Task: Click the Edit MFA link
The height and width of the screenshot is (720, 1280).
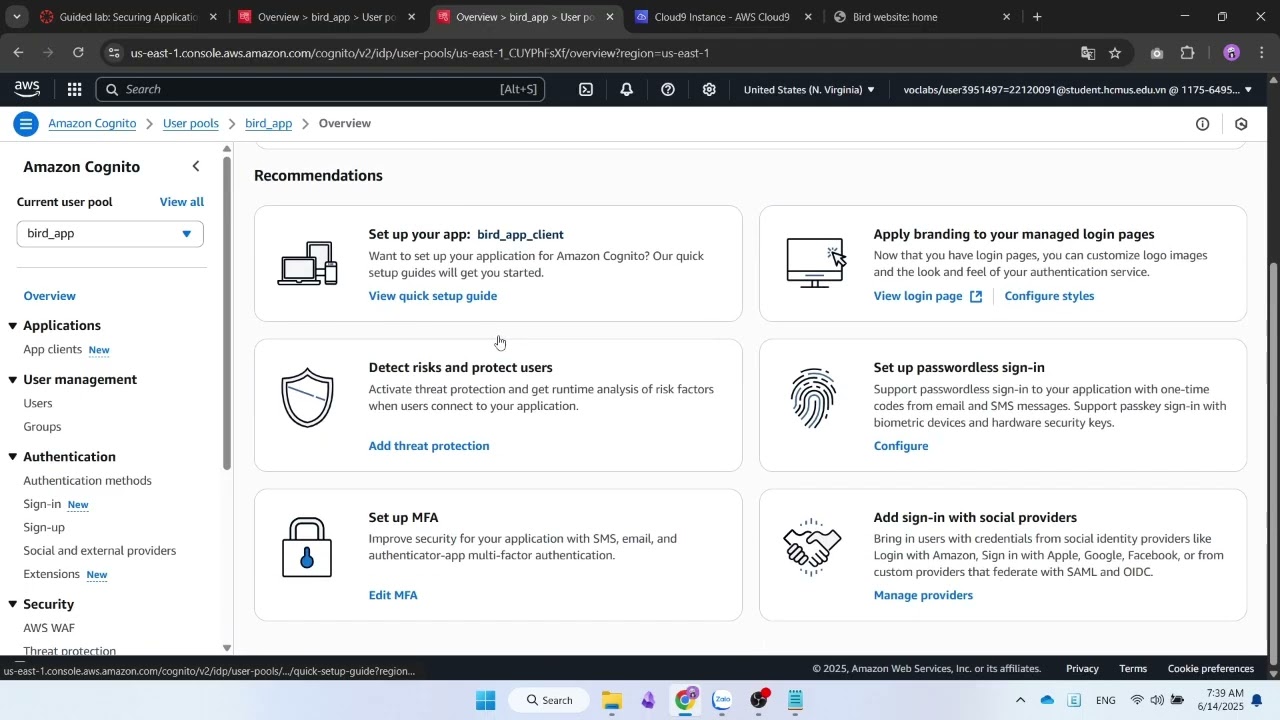Action: [x=393, y=595]
